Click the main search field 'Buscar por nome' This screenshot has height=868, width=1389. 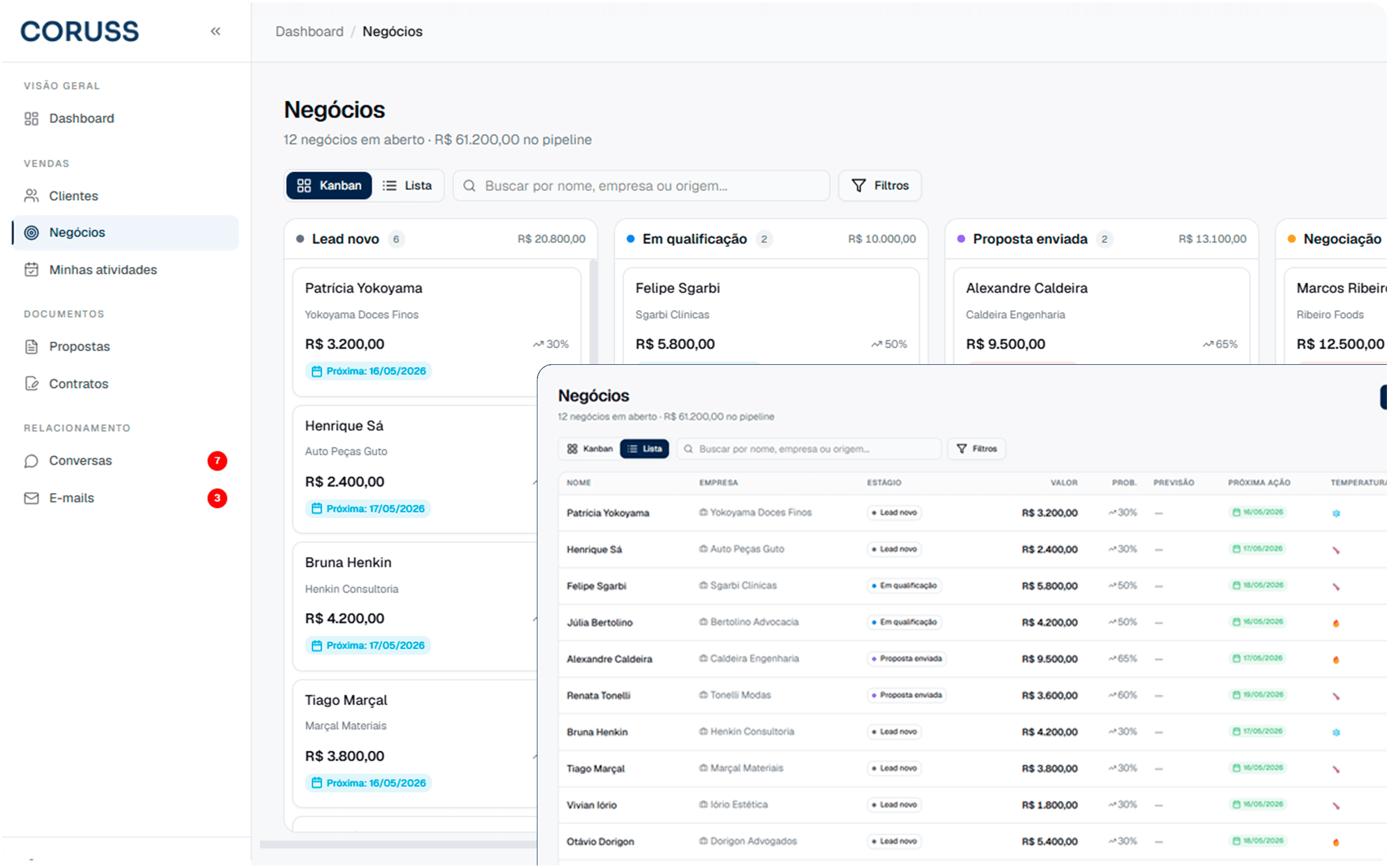(641, 185)
